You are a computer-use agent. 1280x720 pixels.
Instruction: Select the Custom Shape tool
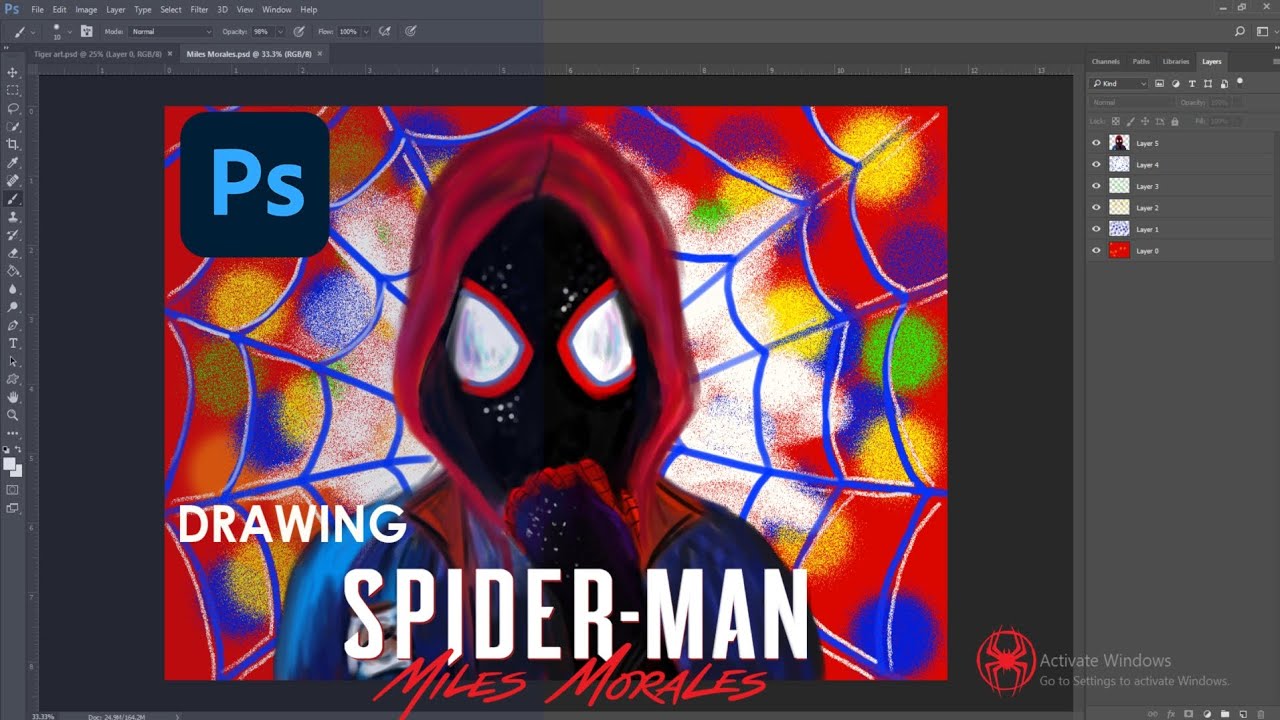coord(13,379)
